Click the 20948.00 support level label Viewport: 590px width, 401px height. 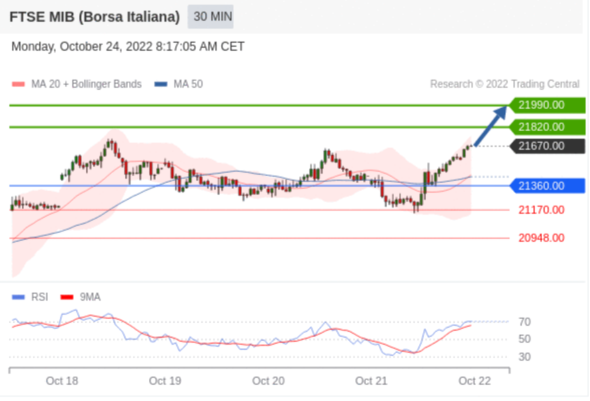coord(541,238)
